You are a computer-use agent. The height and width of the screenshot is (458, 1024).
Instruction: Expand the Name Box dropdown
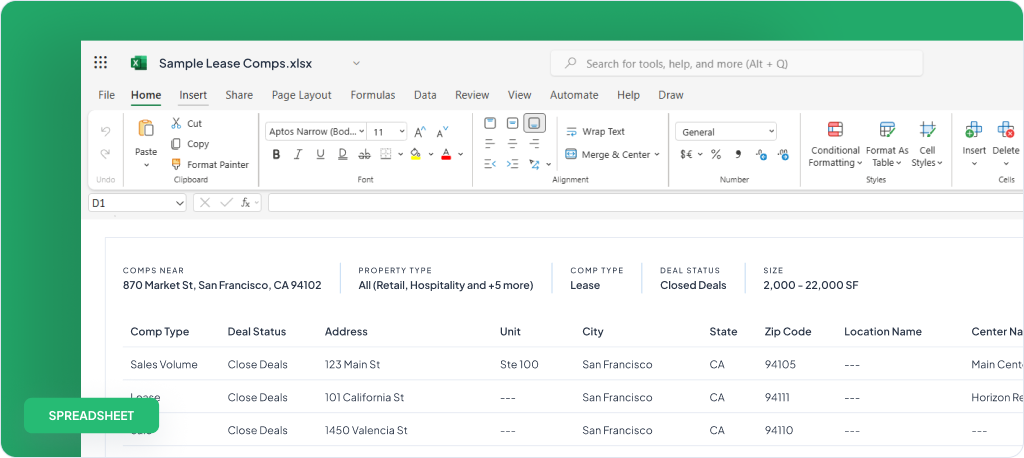point(180,203)
